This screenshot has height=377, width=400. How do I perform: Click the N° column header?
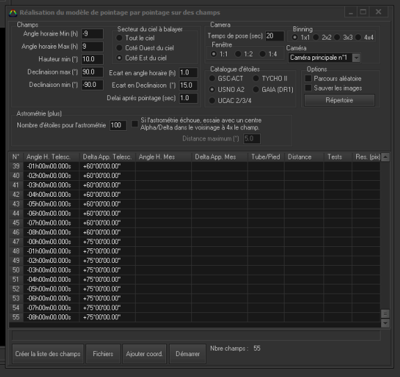(16, 157)
